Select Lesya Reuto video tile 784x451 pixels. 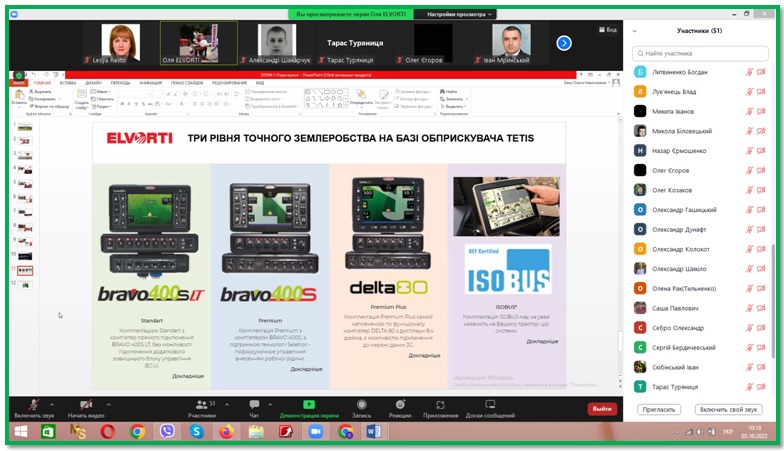coord(121,43)
